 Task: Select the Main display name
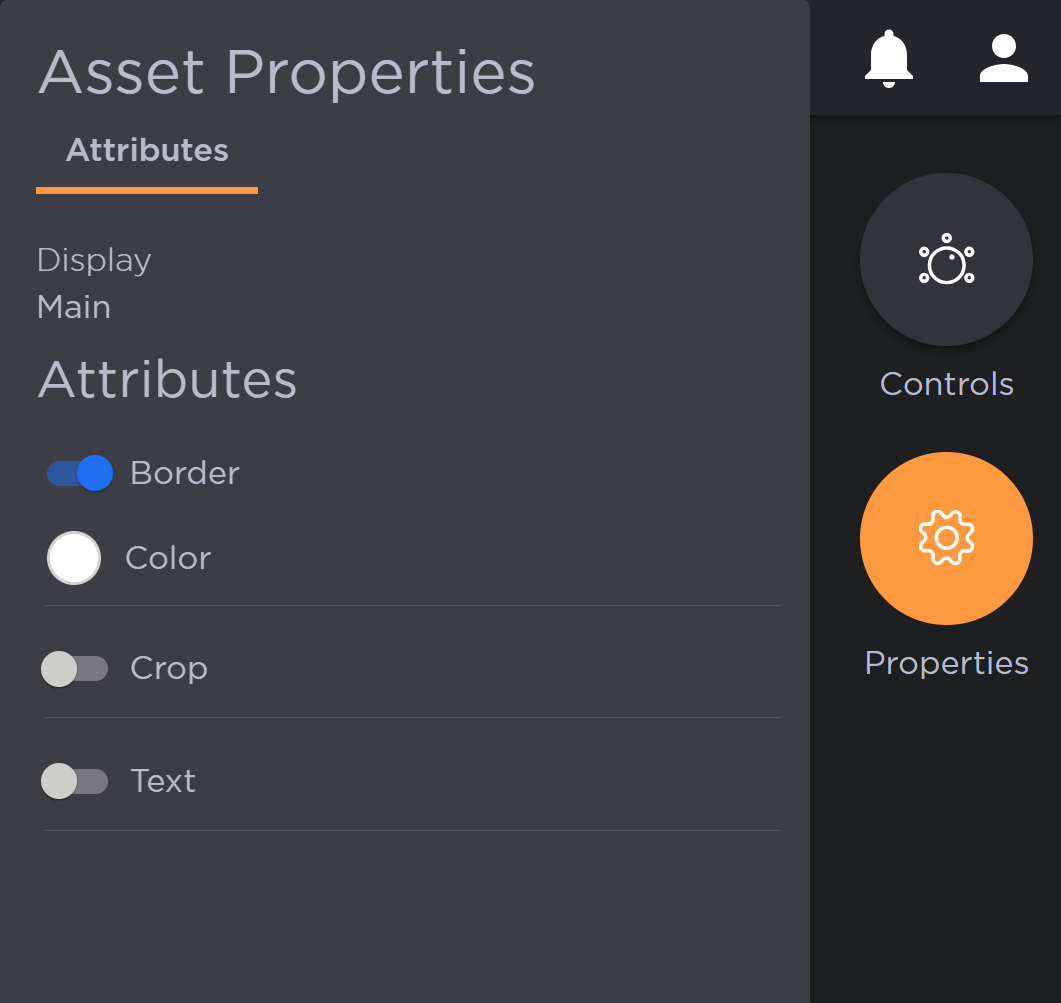pos(73,307)
